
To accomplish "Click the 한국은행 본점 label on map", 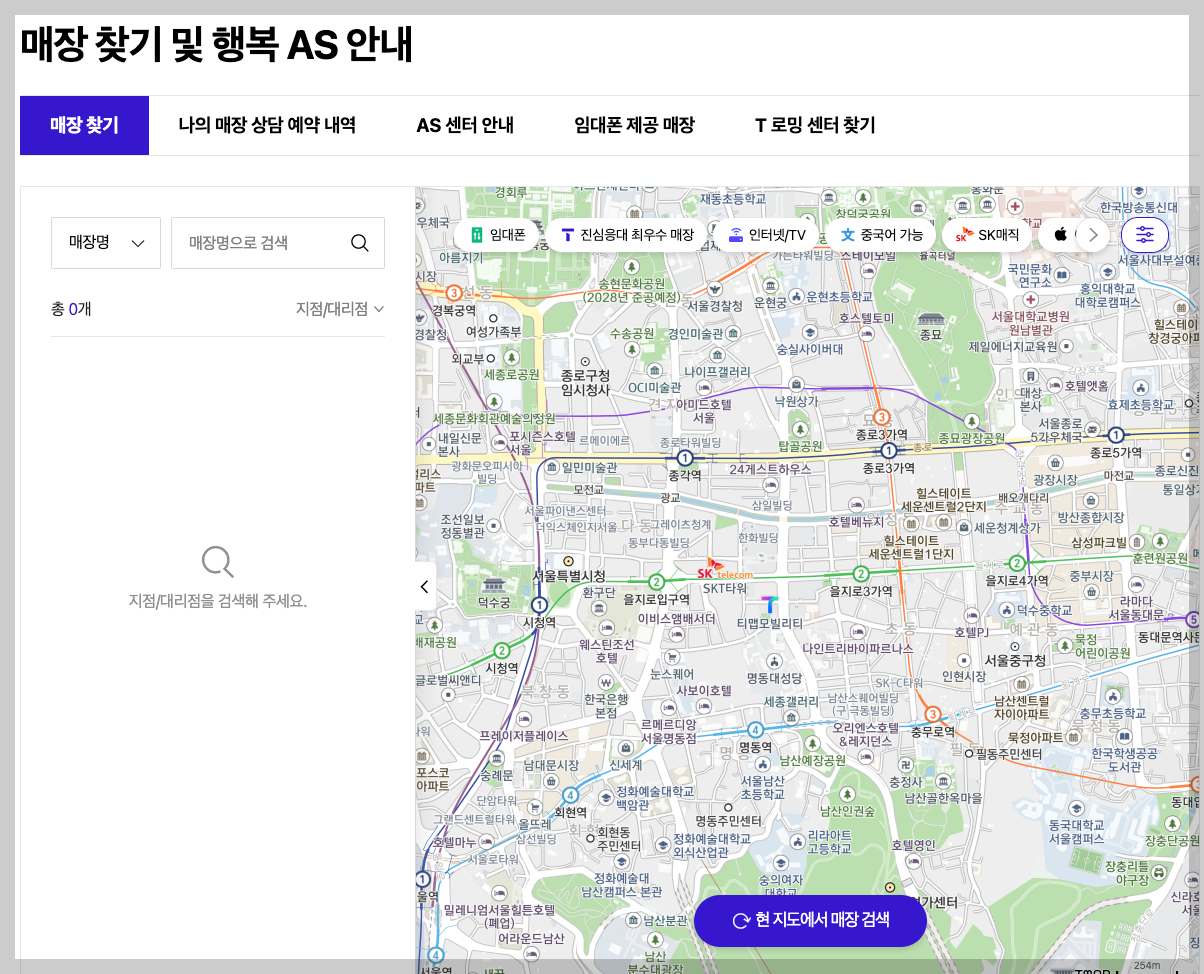I will (606, 705).
